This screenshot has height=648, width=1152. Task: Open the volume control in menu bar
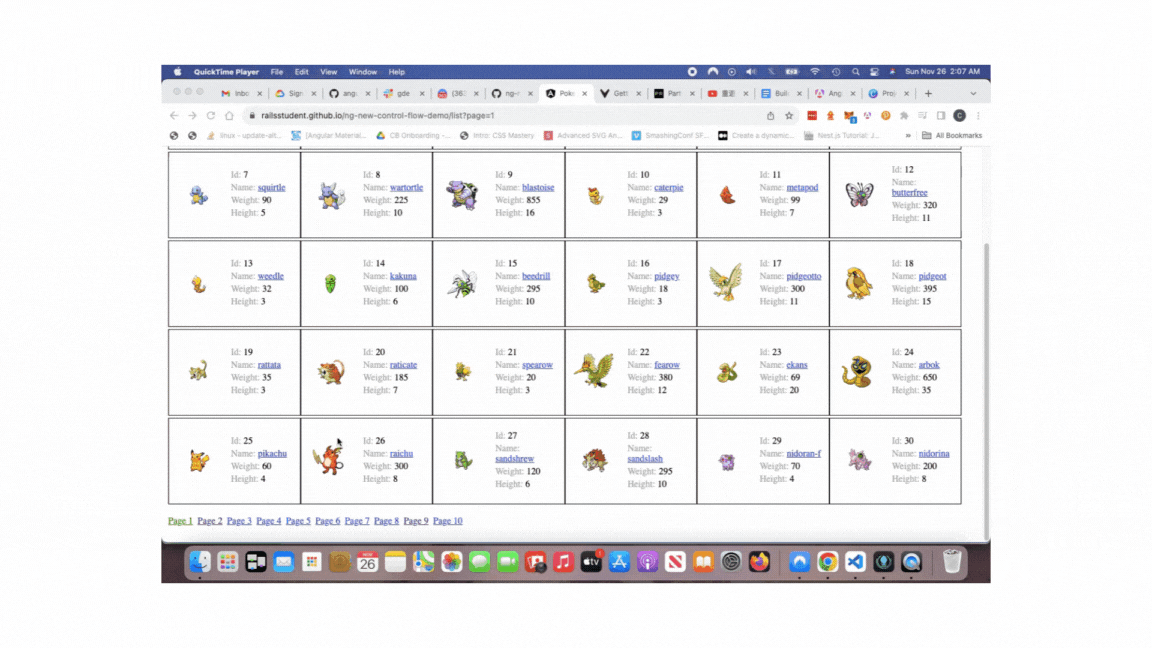751,72
